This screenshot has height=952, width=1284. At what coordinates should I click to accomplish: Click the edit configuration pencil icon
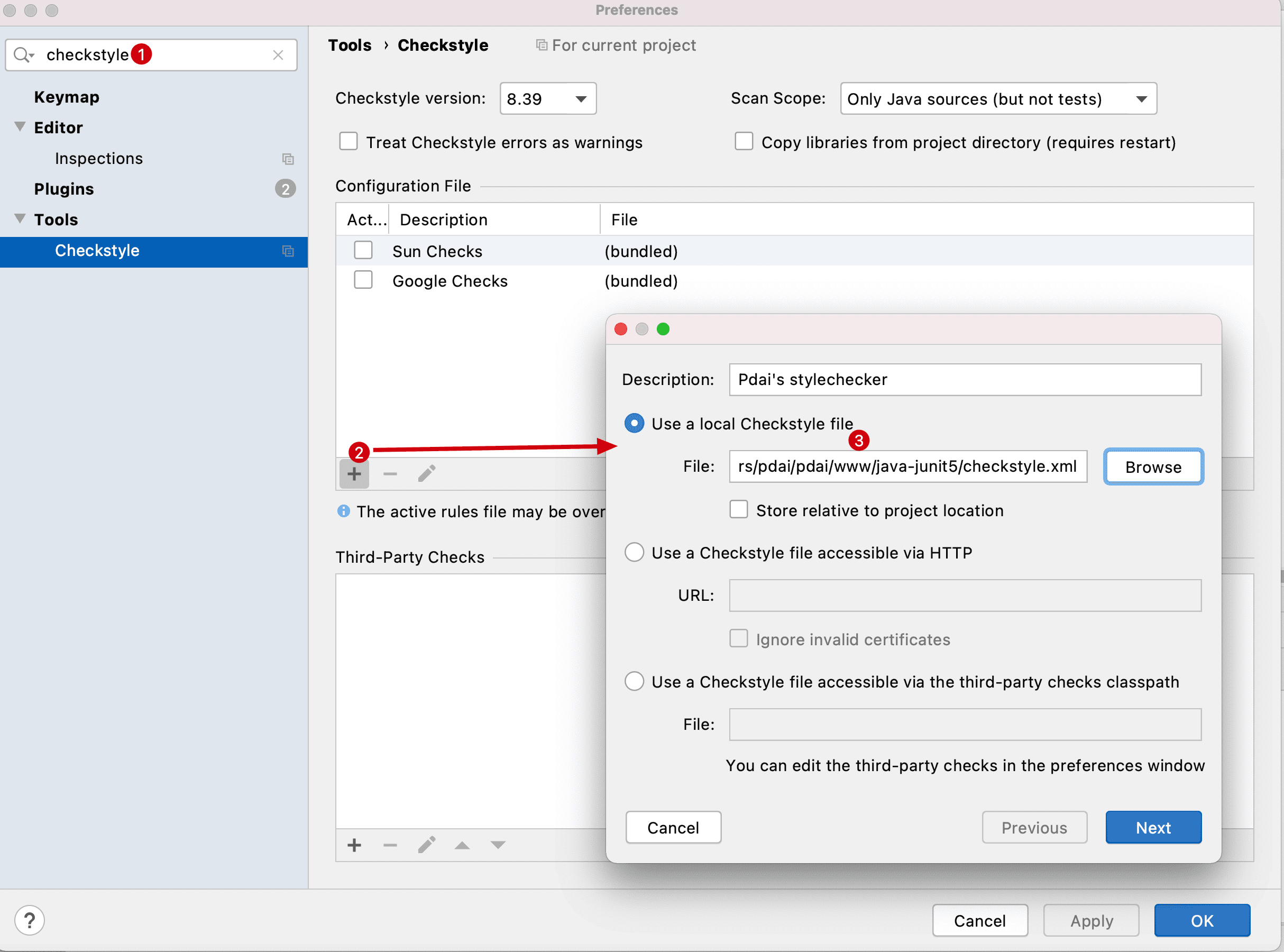pyautogui.click(x=426, y=474)
